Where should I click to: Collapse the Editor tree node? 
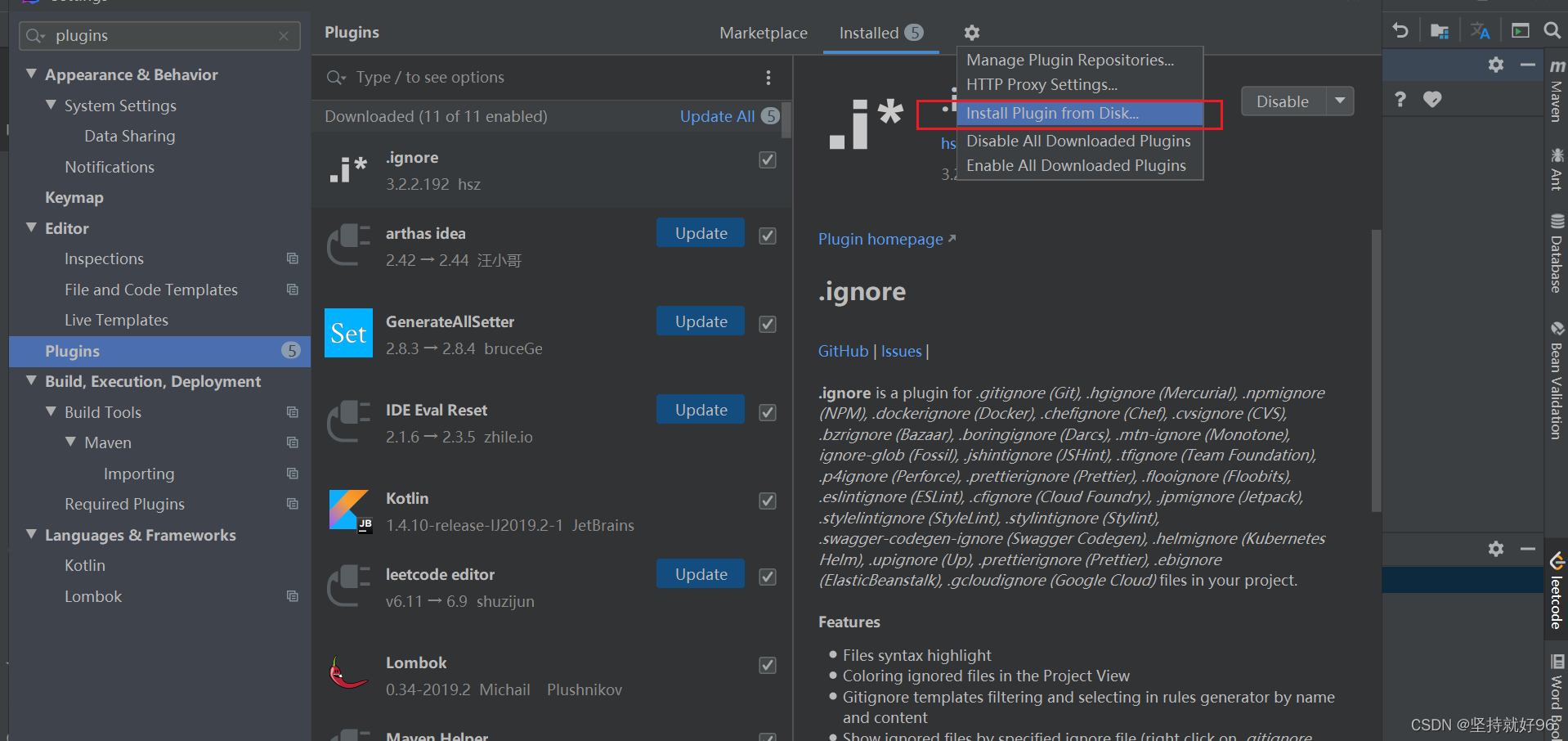pos(31,227)
